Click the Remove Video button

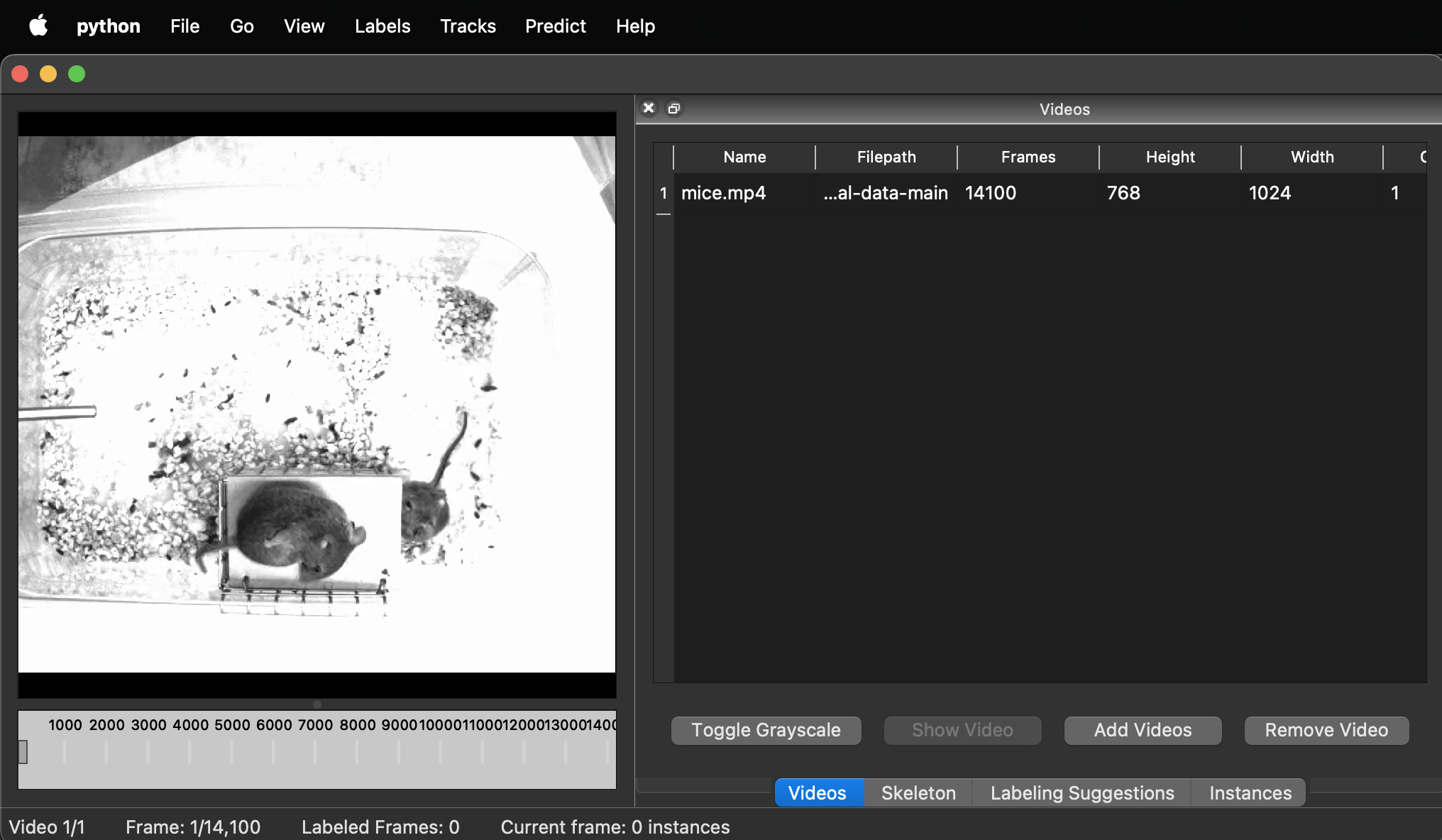click(x=1326, y=730)
